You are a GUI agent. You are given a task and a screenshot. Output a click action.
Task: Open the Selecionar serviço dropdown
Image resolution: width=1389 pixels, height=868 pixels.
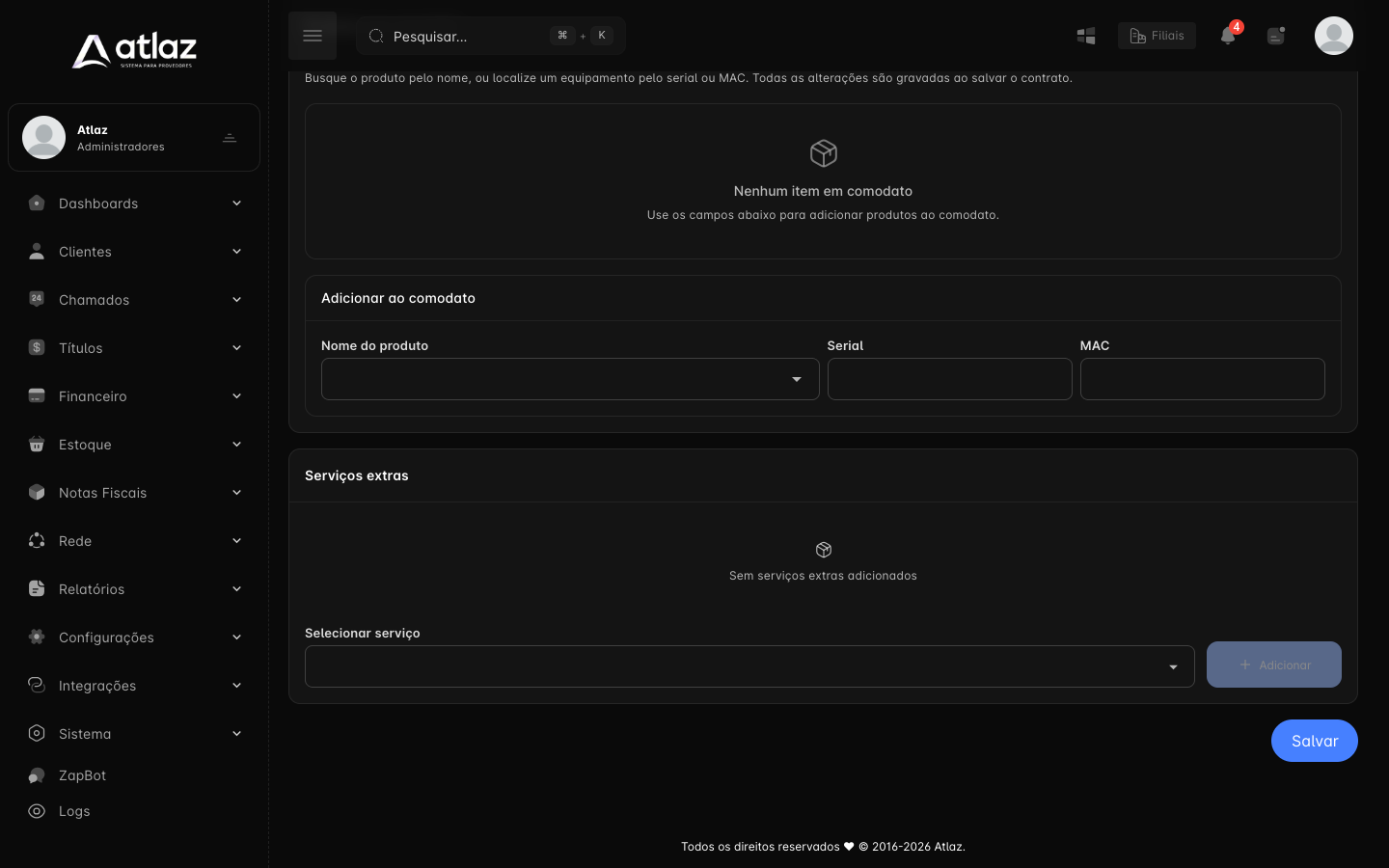(x=749, y=666)
